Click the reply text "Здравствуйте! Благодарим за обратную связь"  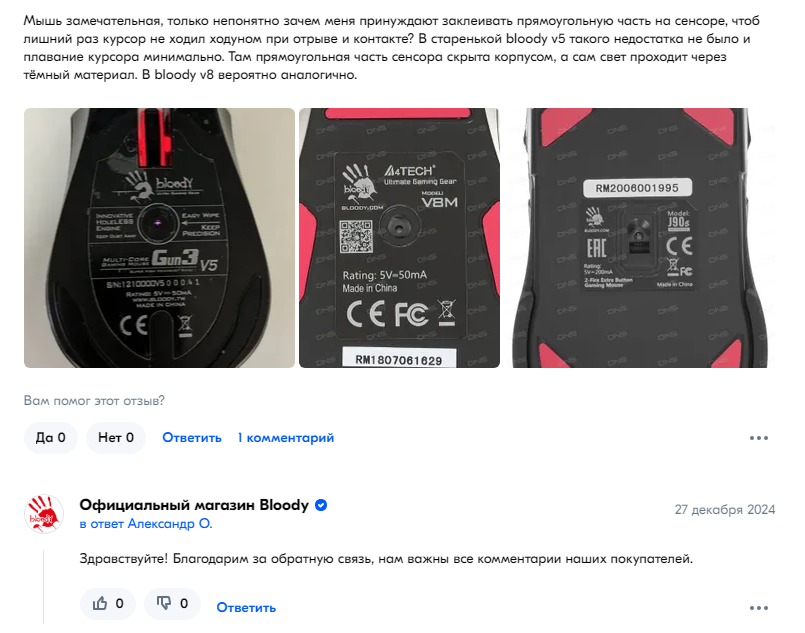coord(223,559)
